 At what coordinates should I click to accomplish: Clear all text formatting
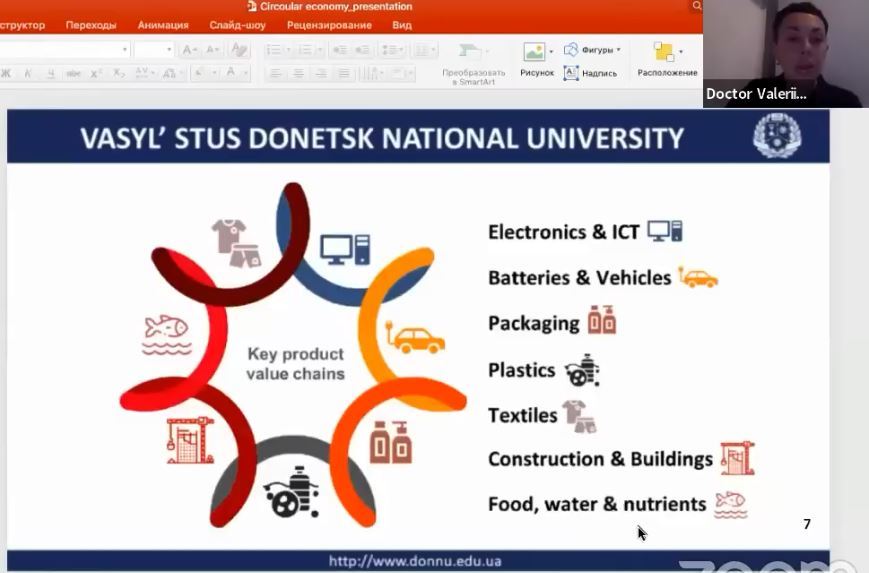tap(239, 50)
